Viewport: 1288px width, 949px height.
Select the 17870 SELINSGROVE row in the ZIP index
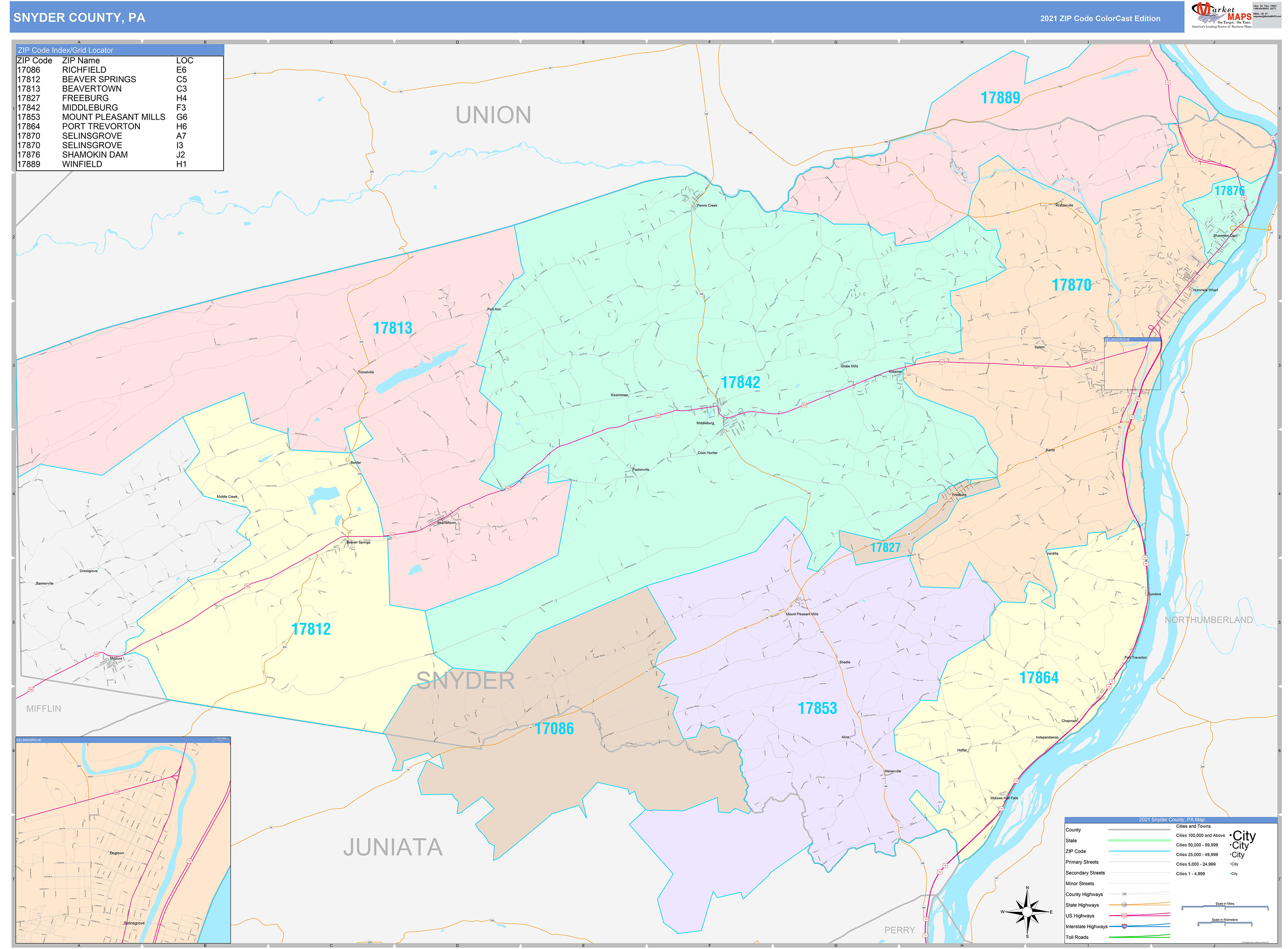(x=86, y=136)
